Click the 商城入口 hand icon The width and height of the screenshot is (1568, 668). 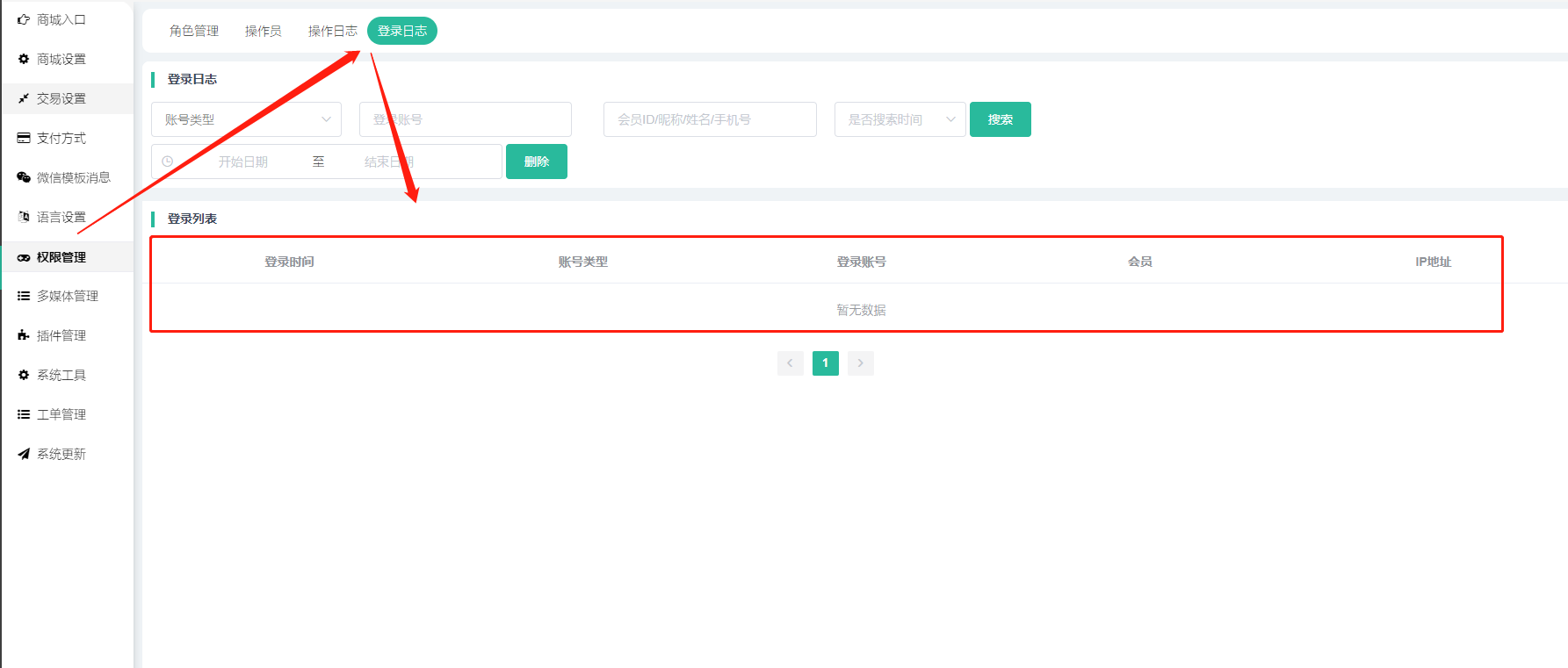click(24, 19)
